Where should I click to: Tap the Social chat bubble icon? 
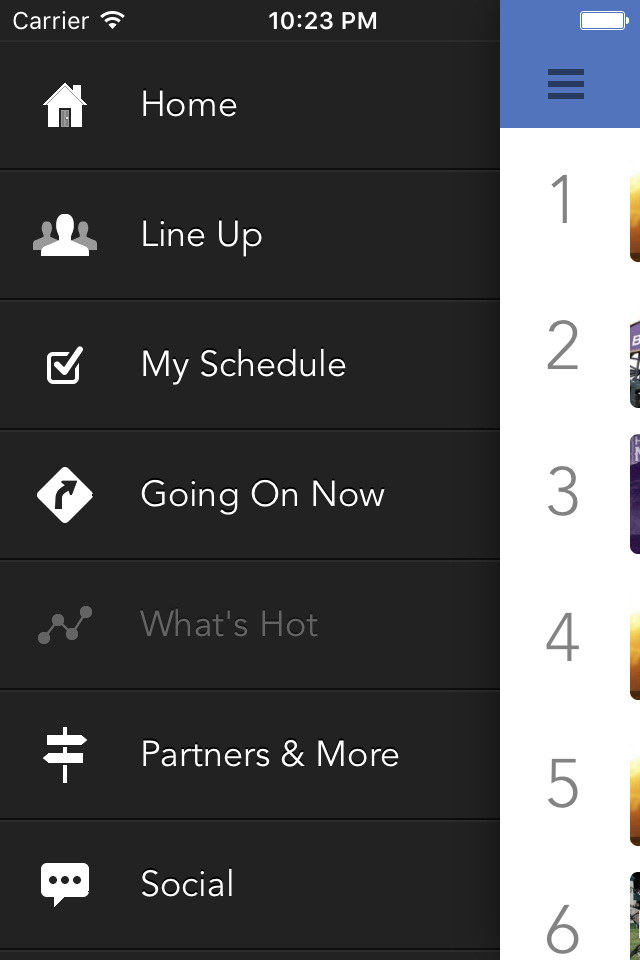[65, 884]
